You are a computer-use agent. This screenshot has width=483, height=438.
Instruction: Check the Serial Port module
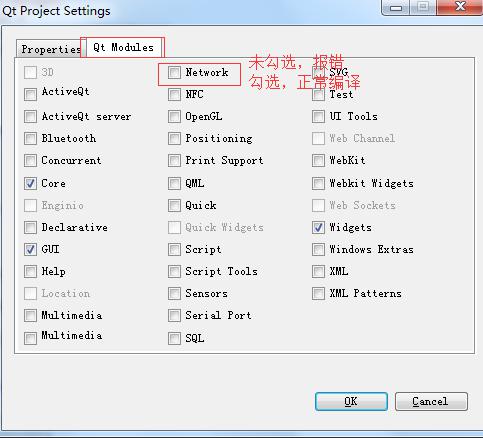pyautogui.click(x=174, y=315)
